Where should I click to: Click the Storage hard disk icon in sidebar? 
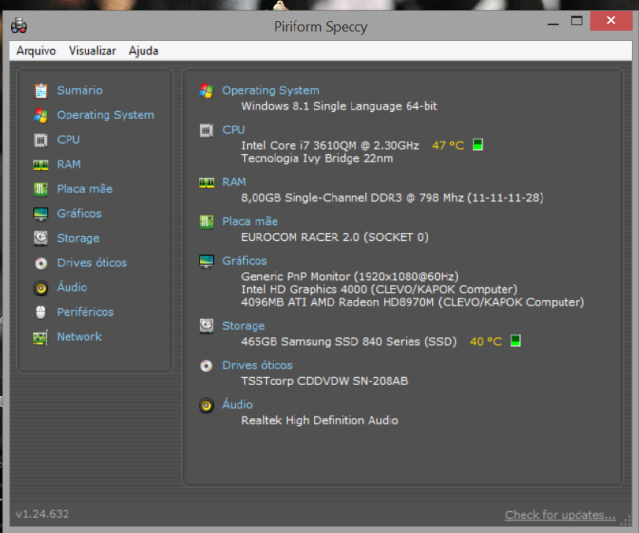[41, 238]
